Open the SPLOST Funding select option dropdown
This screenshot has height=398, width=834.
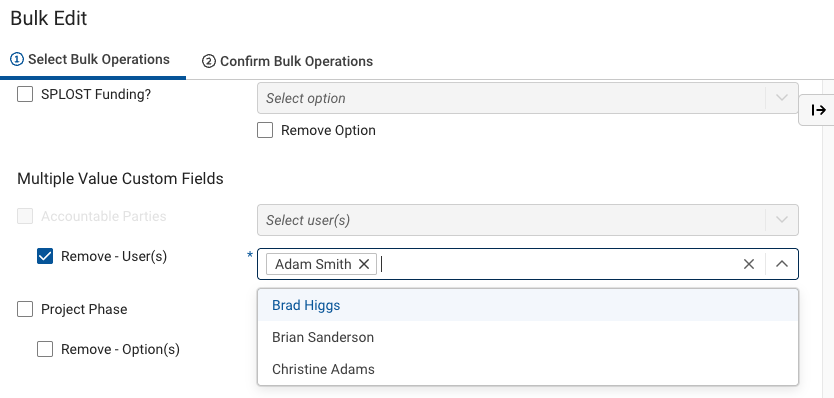coord(528,98)
